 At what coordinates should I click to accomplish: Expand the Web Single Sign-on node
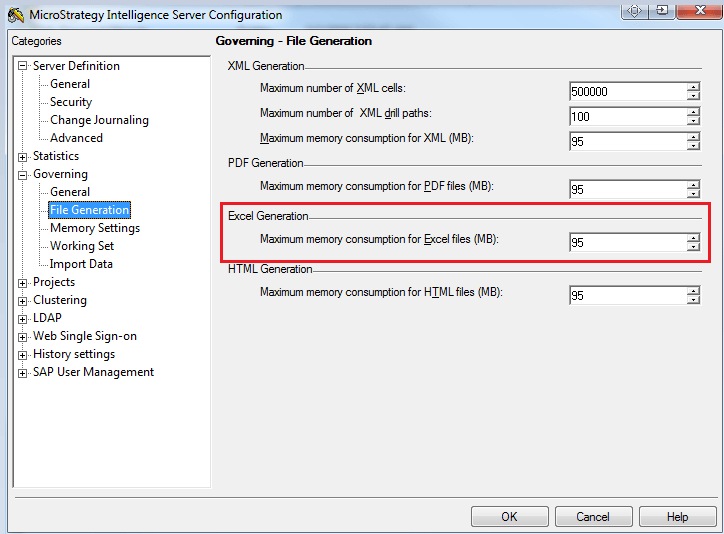click(22, 337)
